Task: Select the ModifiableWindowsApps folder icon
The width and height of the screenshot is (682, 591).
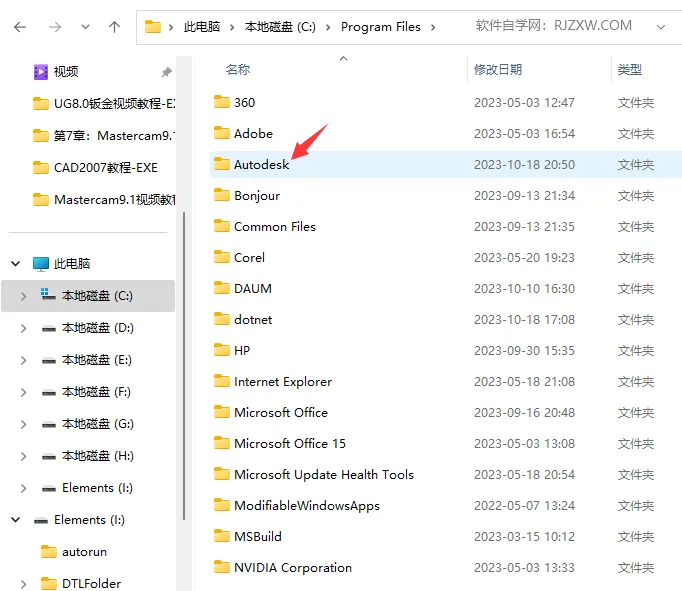Action: pos(221,505)
